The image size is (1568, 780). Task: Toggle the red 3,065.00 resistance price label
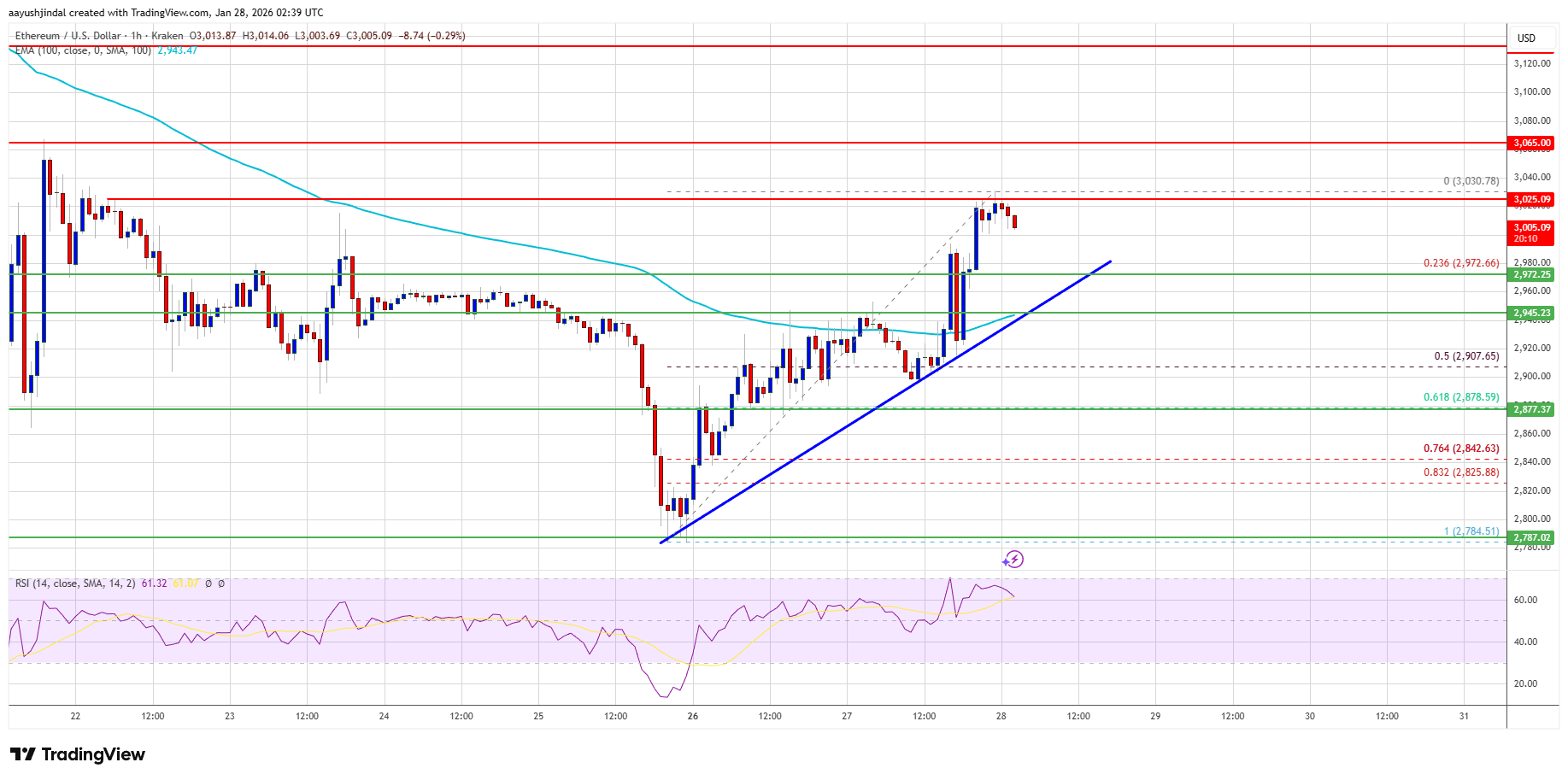coord(1529,143)
